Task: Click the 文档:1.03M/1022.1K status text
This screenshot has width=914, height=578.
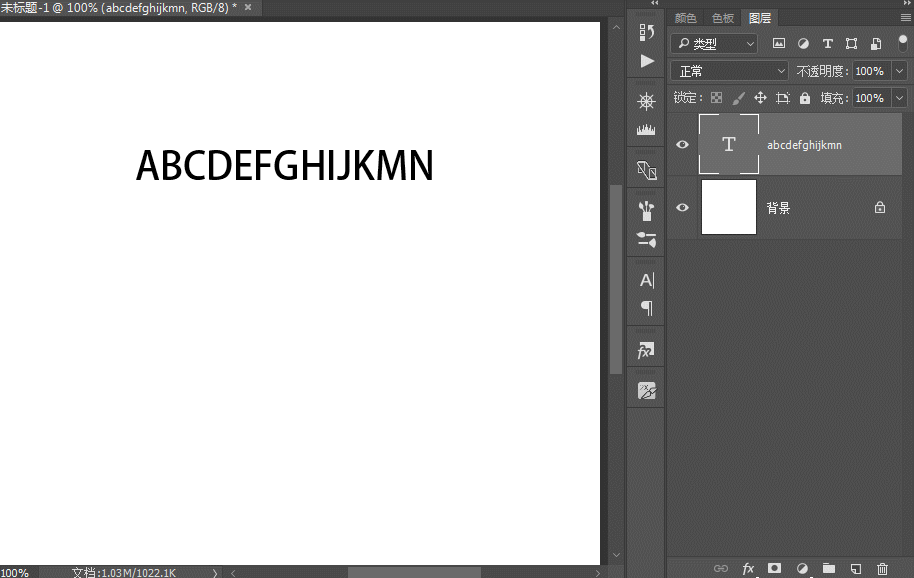Action: [x=124, y=573]
